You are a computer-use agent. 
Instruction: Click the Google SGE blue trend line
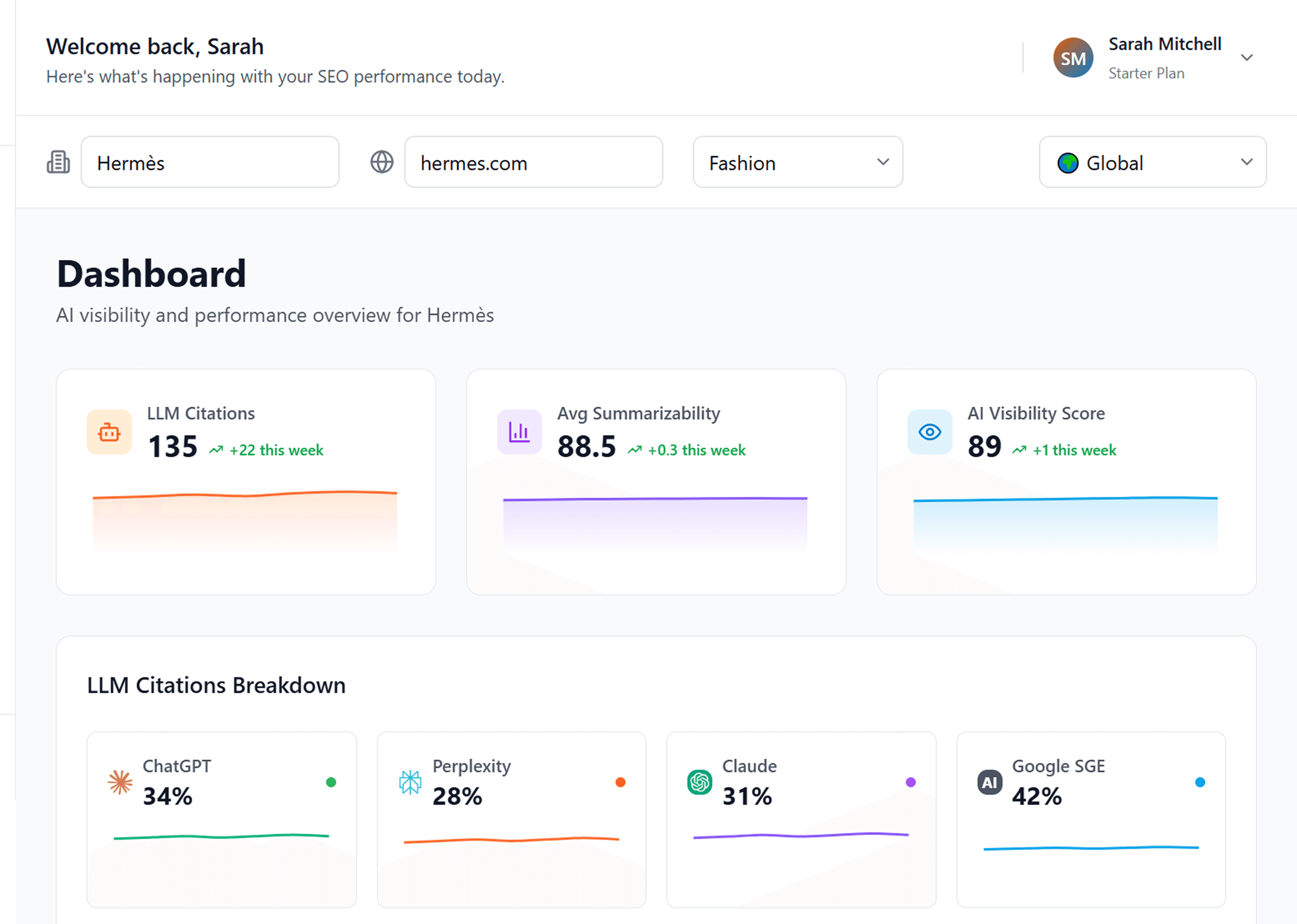[1091, 848]
